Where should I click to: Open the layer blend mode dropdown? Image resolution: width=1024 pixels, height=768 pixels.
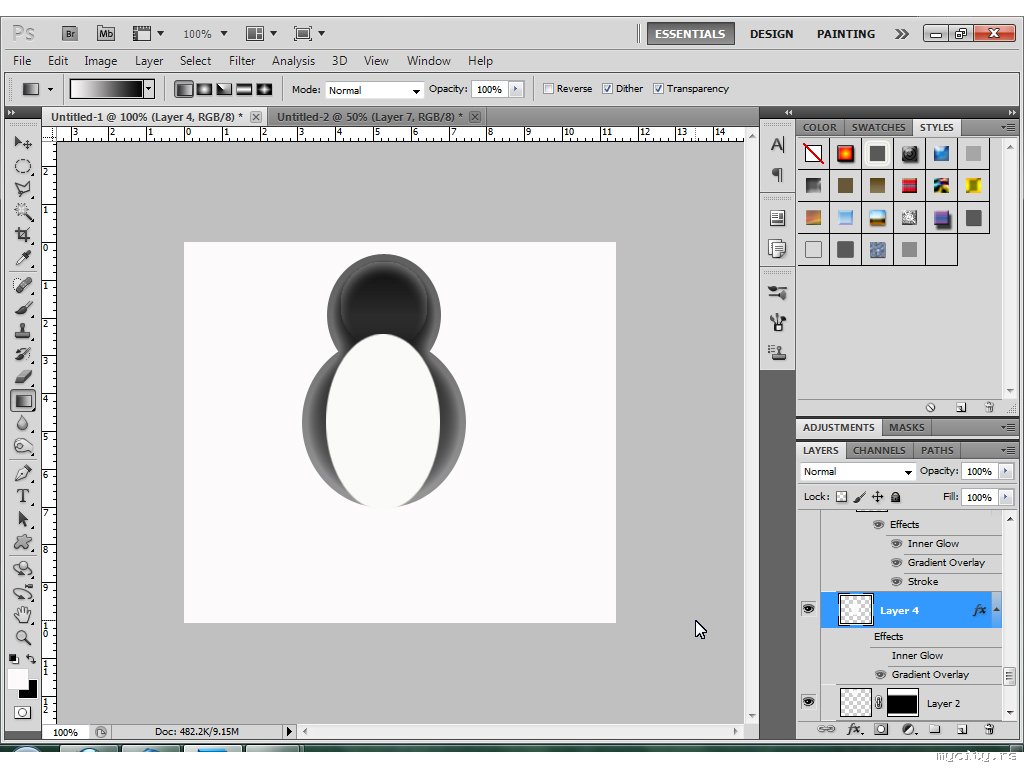(x=858, y=471)
